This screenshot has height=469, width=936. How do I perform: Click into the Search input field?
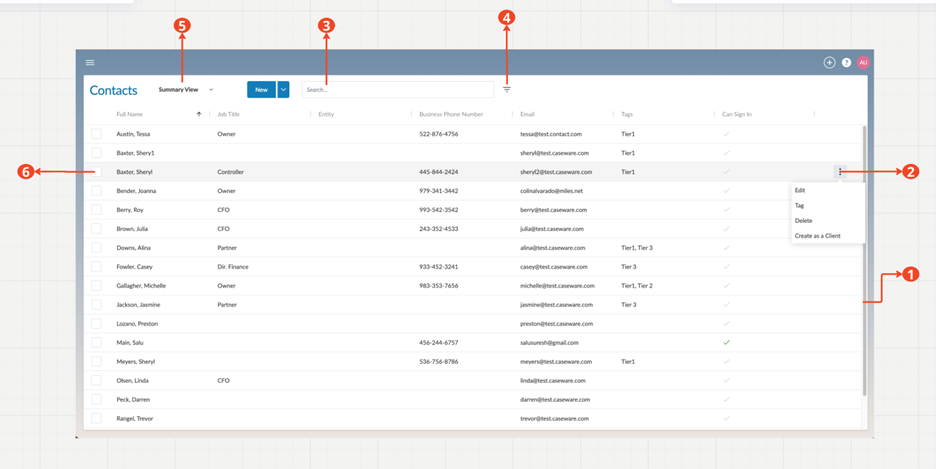(x=398, y=90)
